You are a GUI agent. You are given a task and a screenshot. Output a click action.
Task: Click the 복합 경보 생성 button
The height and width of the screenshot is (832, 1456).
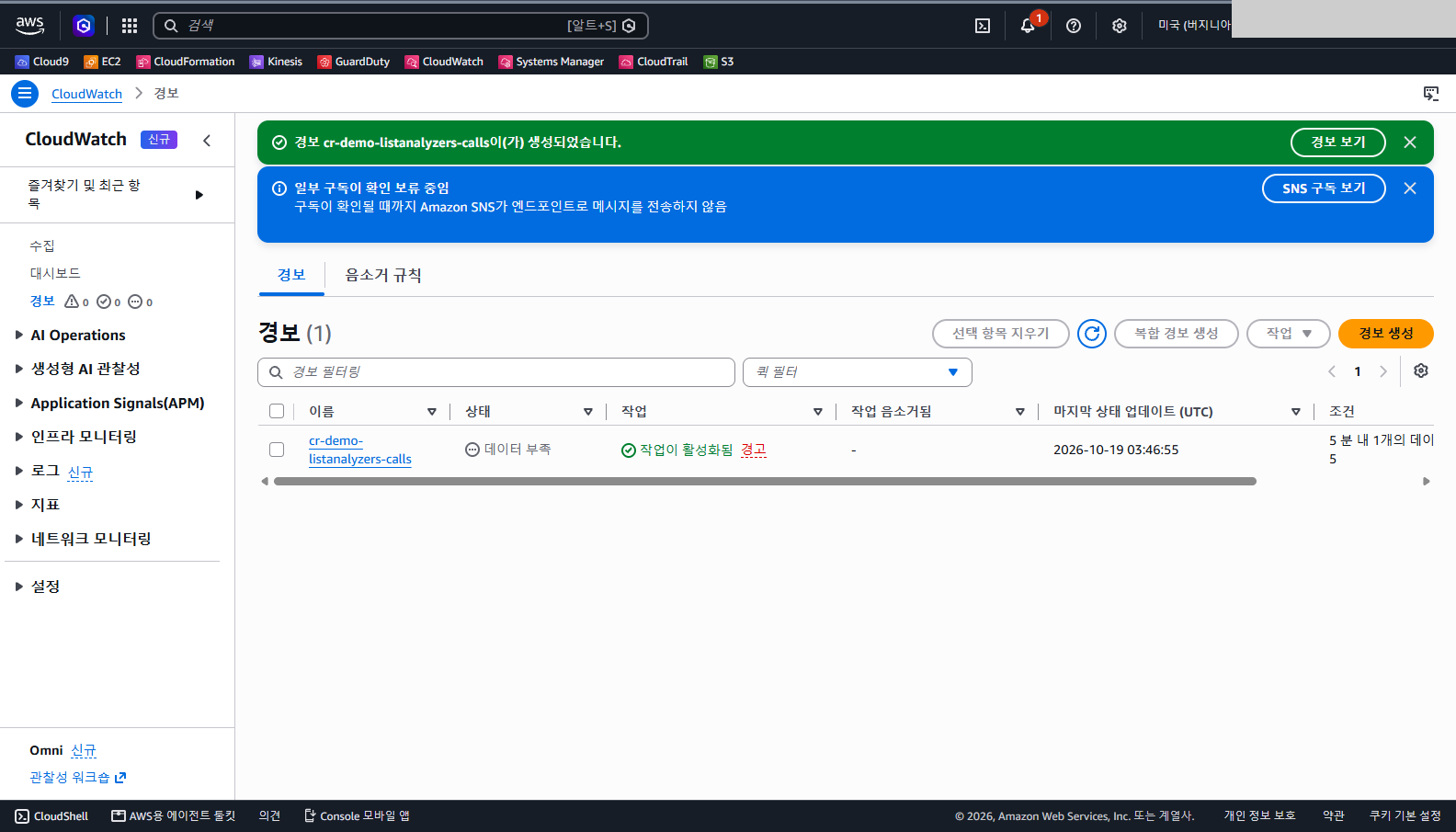point(1177,334)
